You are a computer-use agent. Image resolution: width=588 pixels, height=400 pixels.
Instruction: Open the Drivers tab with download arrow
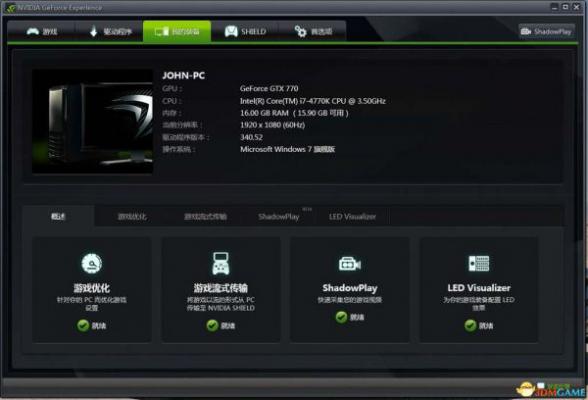point(110,31)
